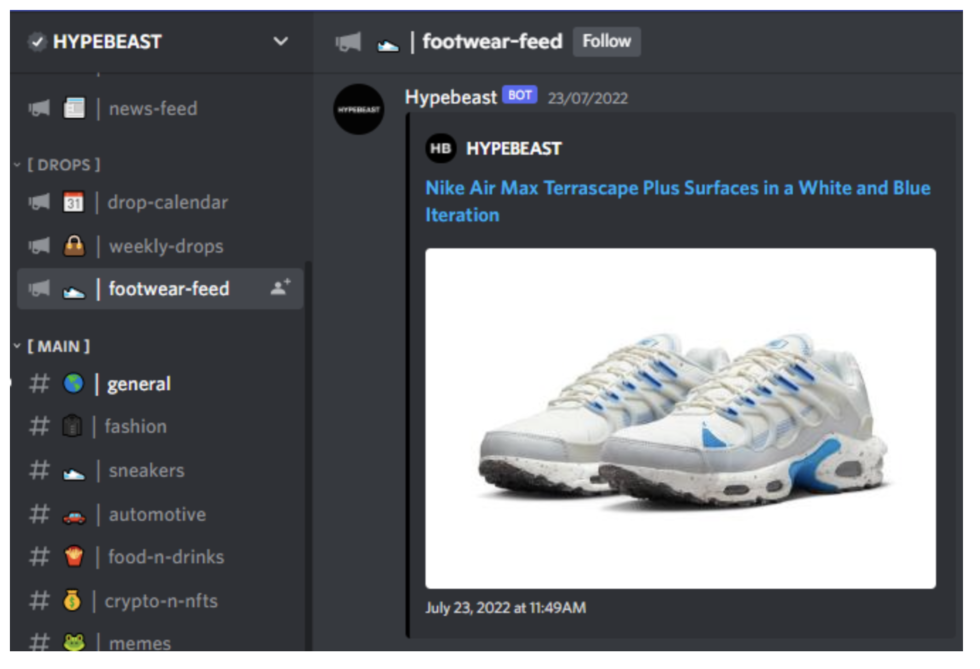Open the general text channel
Screen dimensions: 980x669
click(138, 384)
